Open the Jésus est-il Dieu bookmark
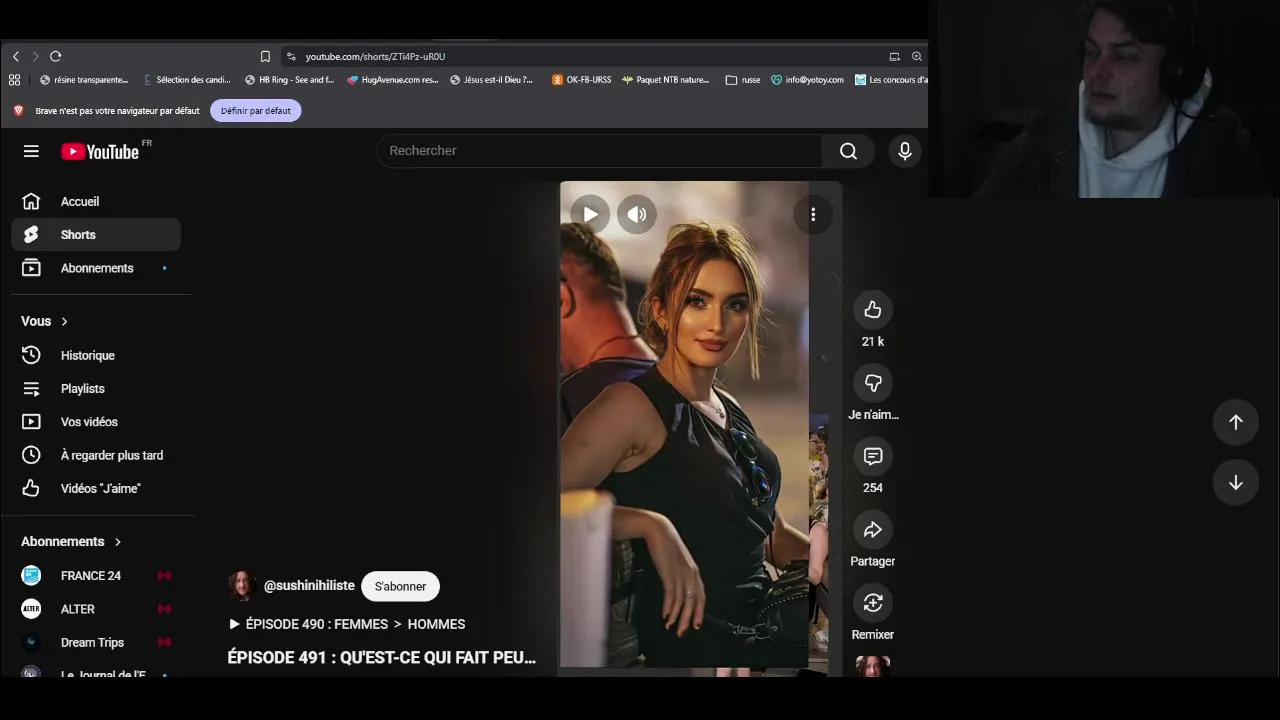The height and width of the screenshot is (720, 1280). (x=492, y=80)
